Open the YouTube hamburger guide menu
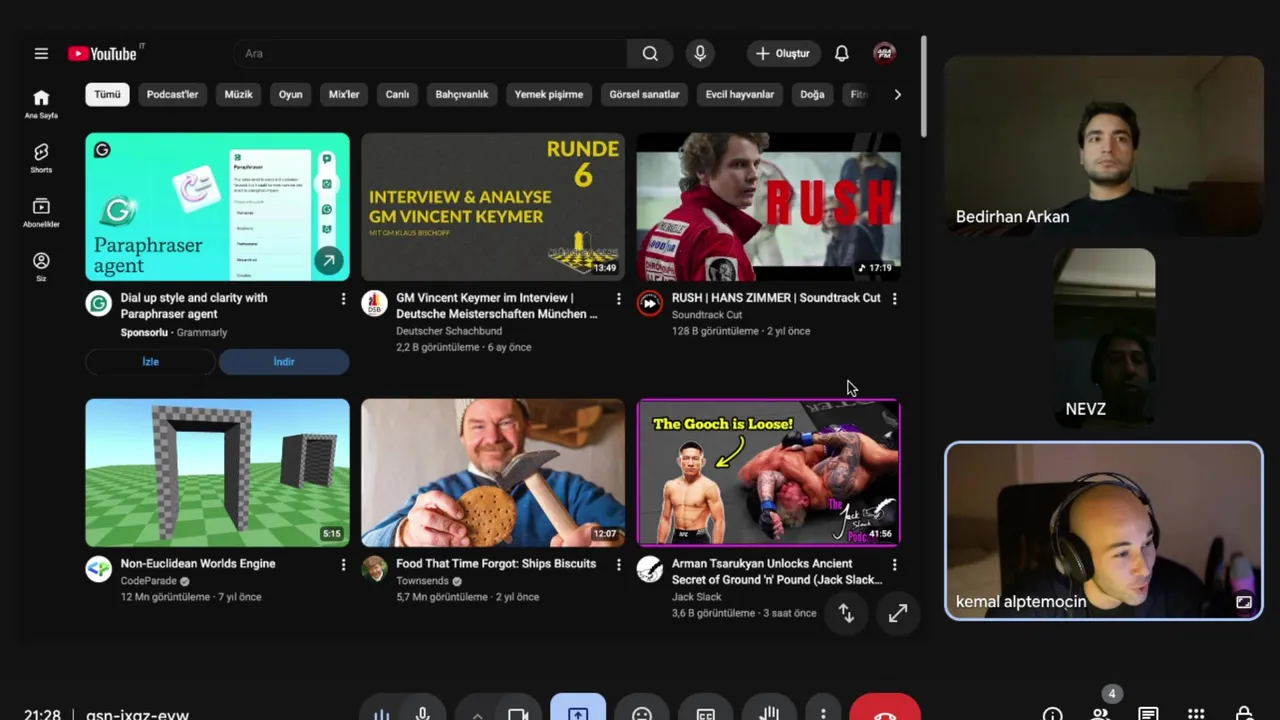The width and height of the screenshot is (1280, 720). click(x=41, y=53)
